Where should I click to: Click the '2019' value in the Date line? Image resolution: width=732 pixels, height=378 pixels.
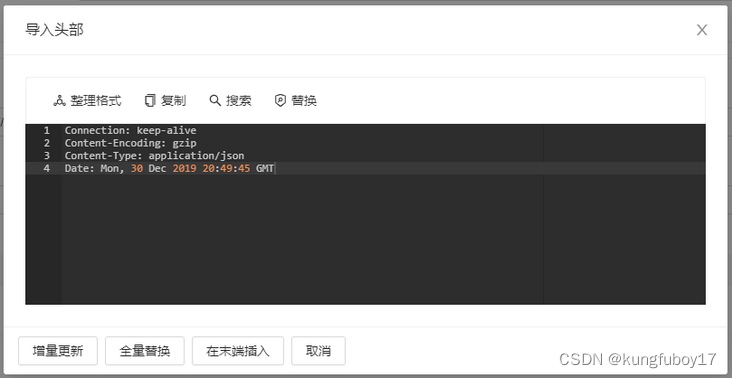pyautogui.click(x=184, y=168)
